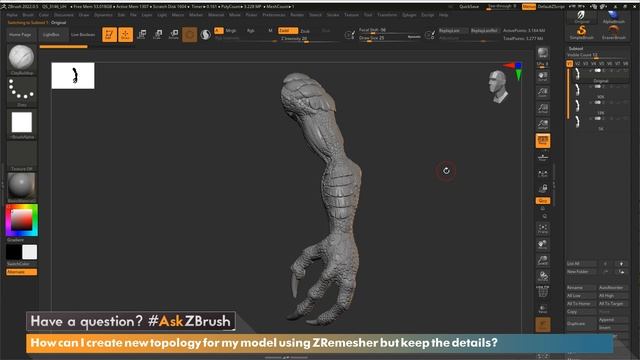Open the Alpha palette menu
Image resolution: width=640 pixels, height=360 pixels.
[12, 15]
